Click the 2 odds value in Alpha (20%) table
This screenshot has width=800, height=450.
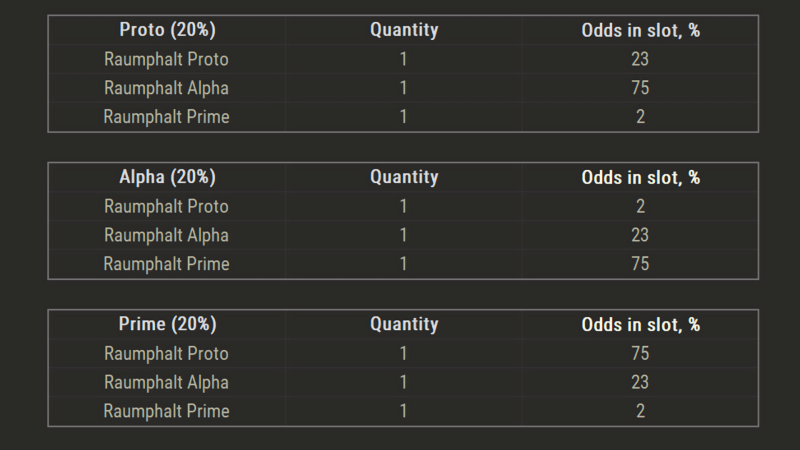640,206
